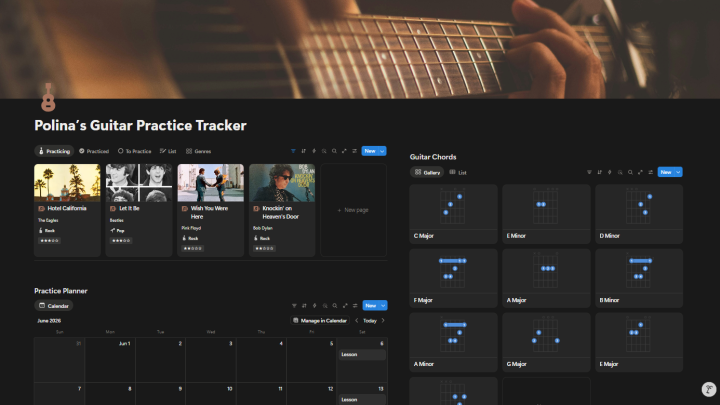
Task: Click the guitar page icon
Action: point(48,97)
